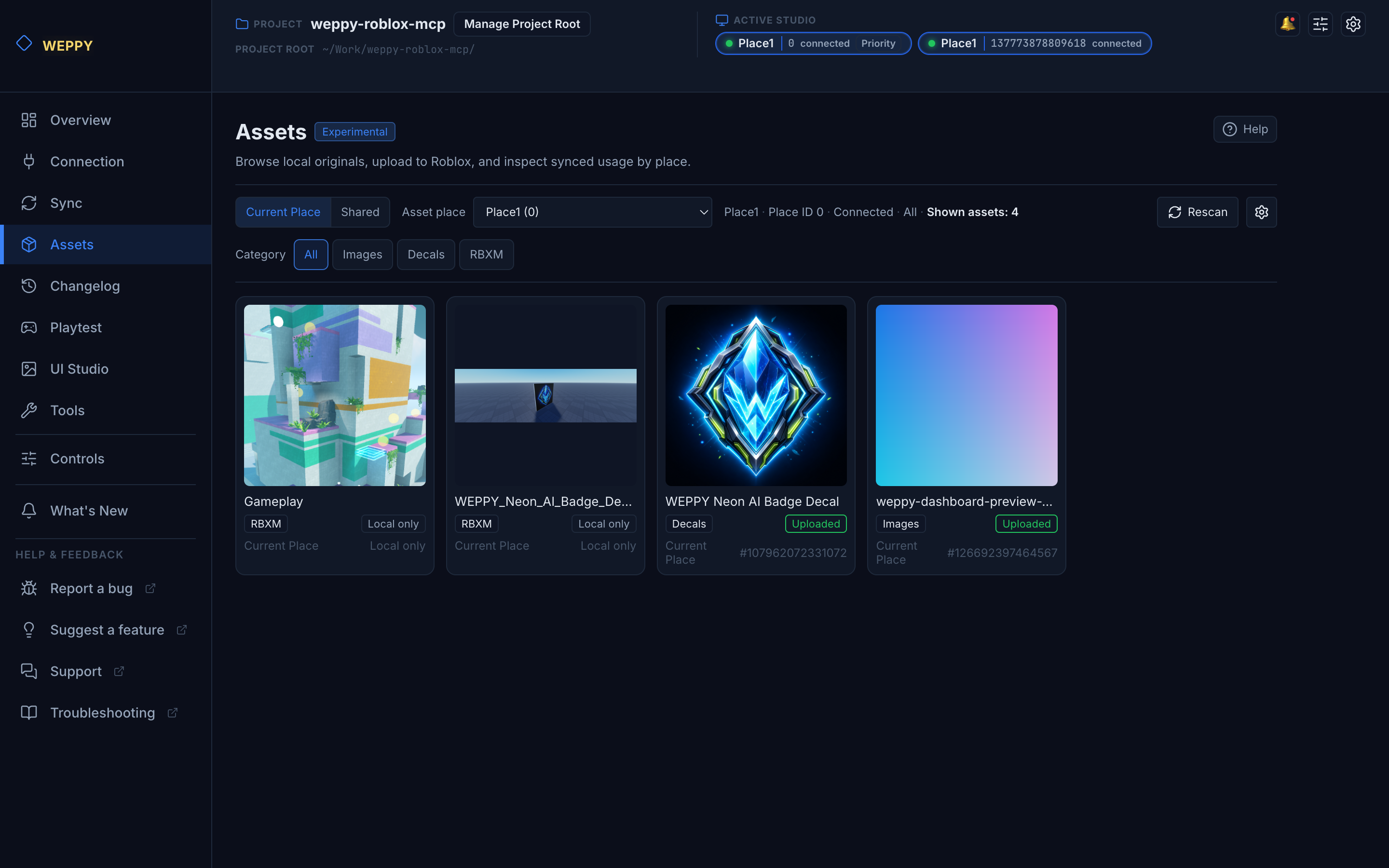The height and width of the screenshot is (868, 1389).
Task: Click the WEPPY diamond logo icon
Action: click(x=24, y=43)
